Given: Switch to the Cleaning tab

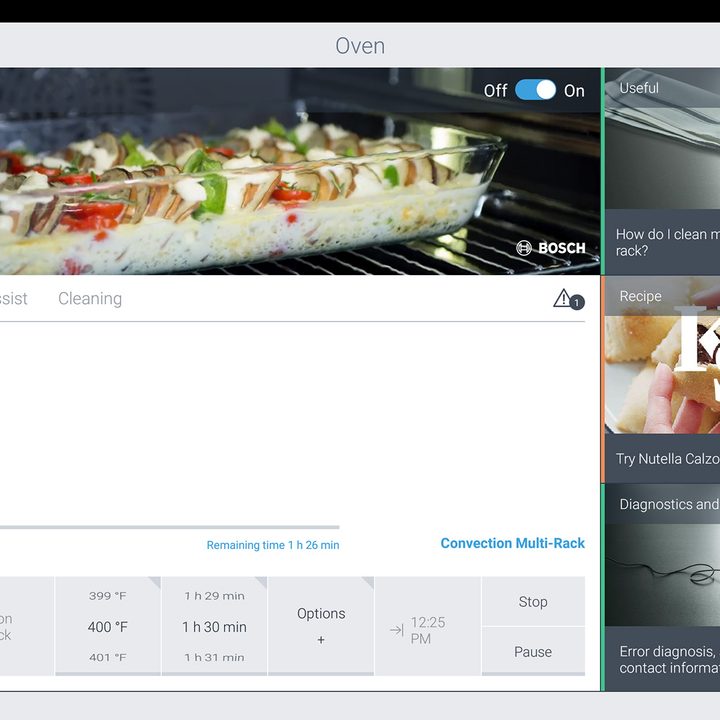Looking at the screenshot, I should 90,298.
